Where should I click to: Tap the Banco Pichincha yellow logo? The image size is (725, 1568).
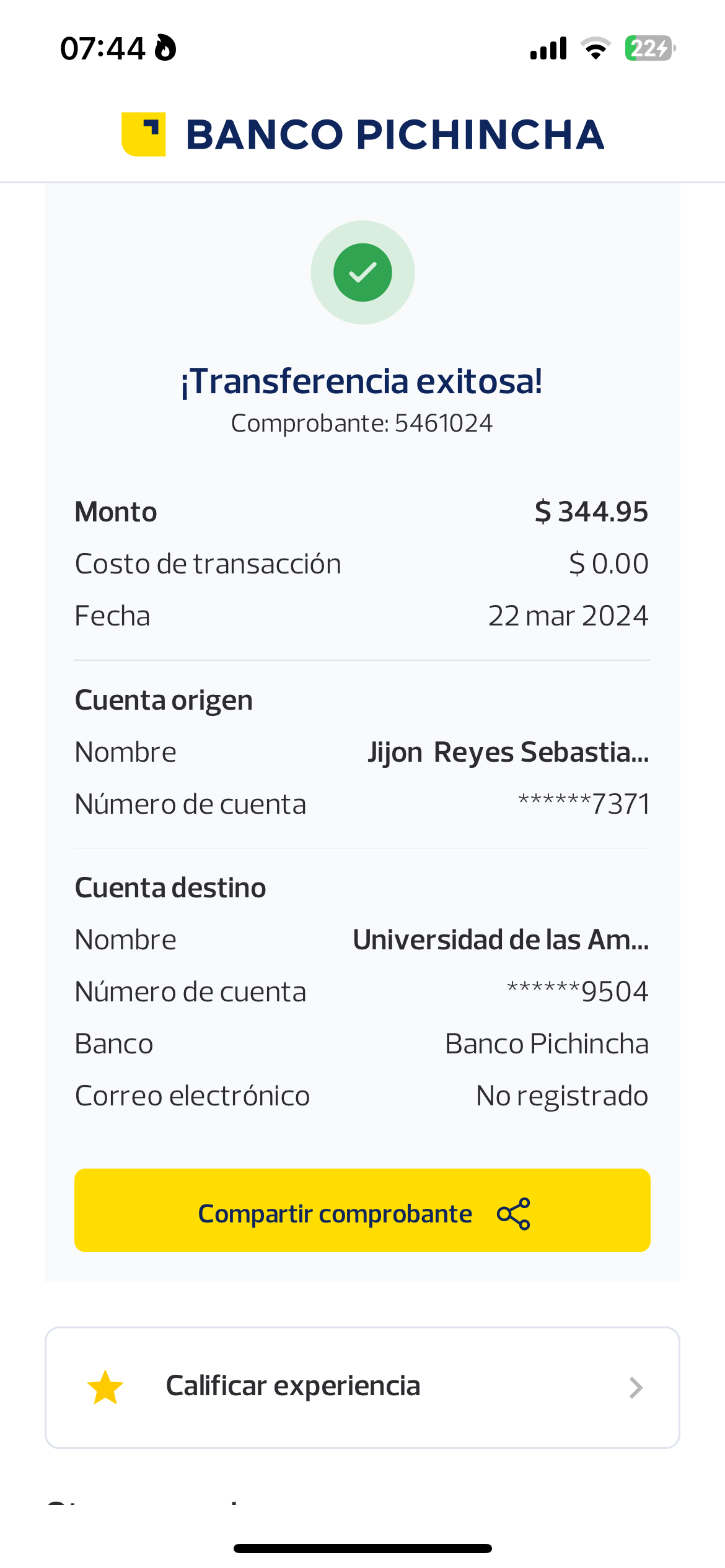[x=144, y=134]
